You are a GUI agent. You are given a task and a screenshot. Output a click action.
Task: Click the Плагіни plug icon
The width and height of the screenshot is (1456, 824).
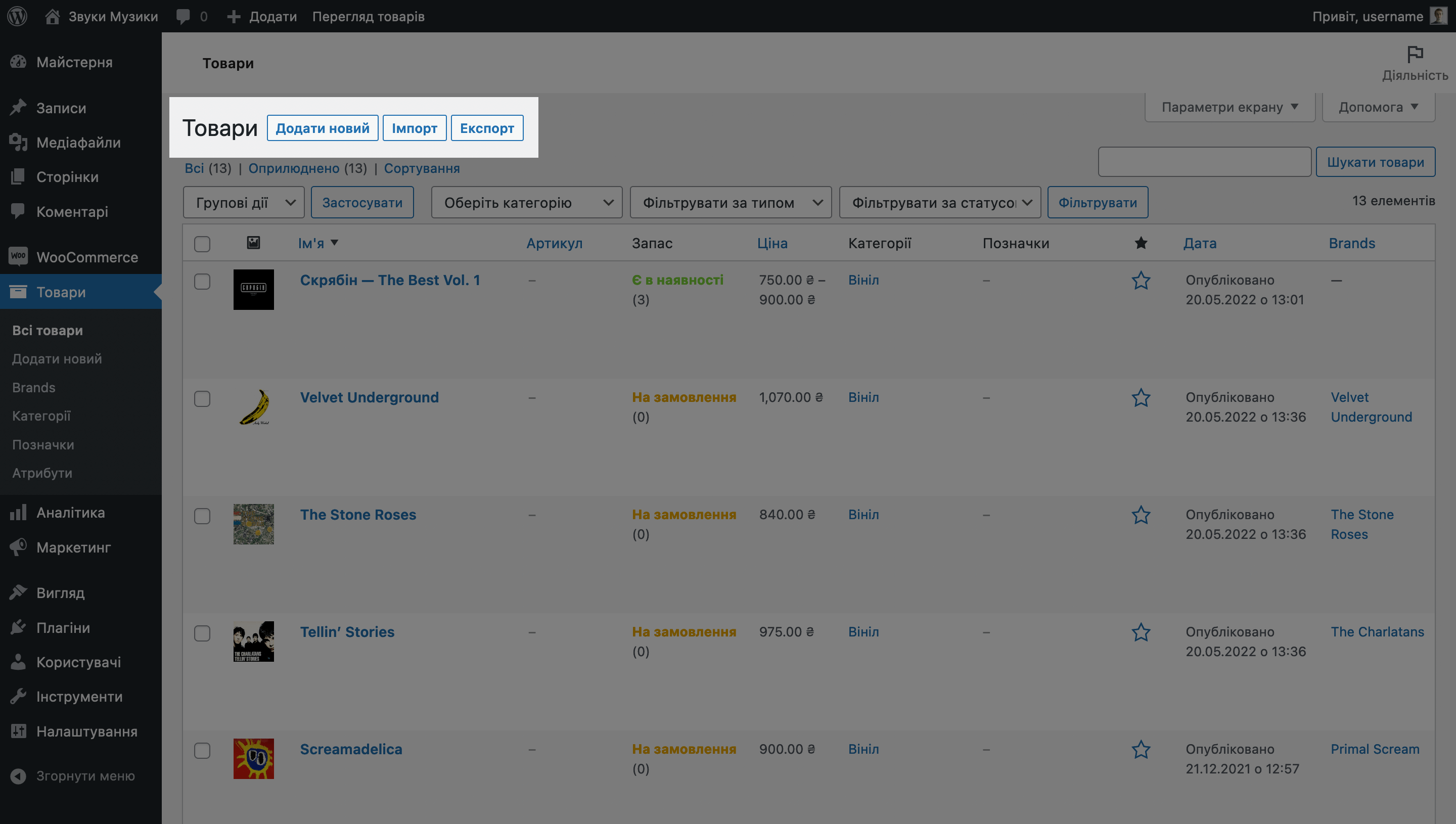18,627
